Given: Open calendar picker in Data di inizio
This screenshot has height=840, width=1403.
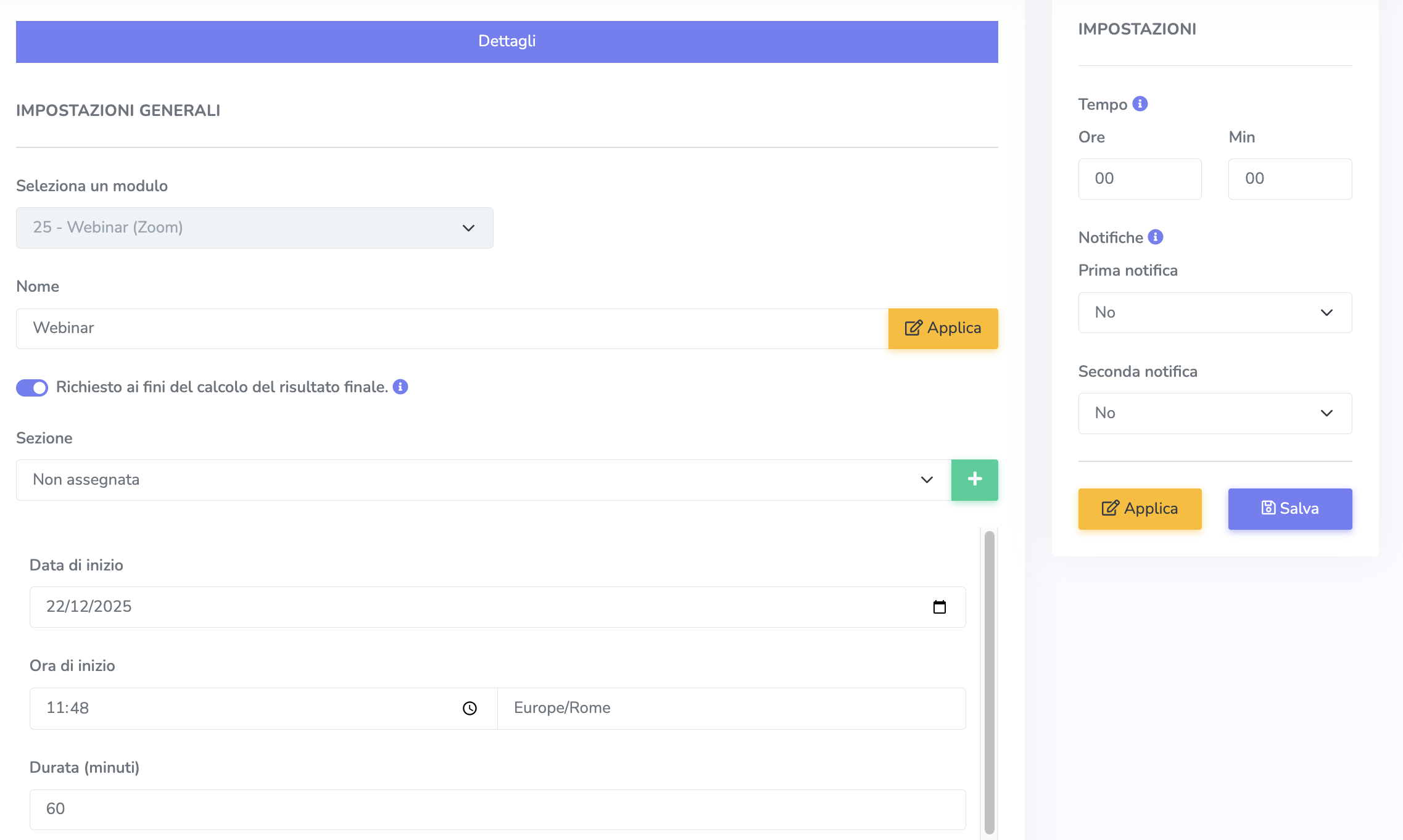Looking at the screenshot, I should point(939,607).
